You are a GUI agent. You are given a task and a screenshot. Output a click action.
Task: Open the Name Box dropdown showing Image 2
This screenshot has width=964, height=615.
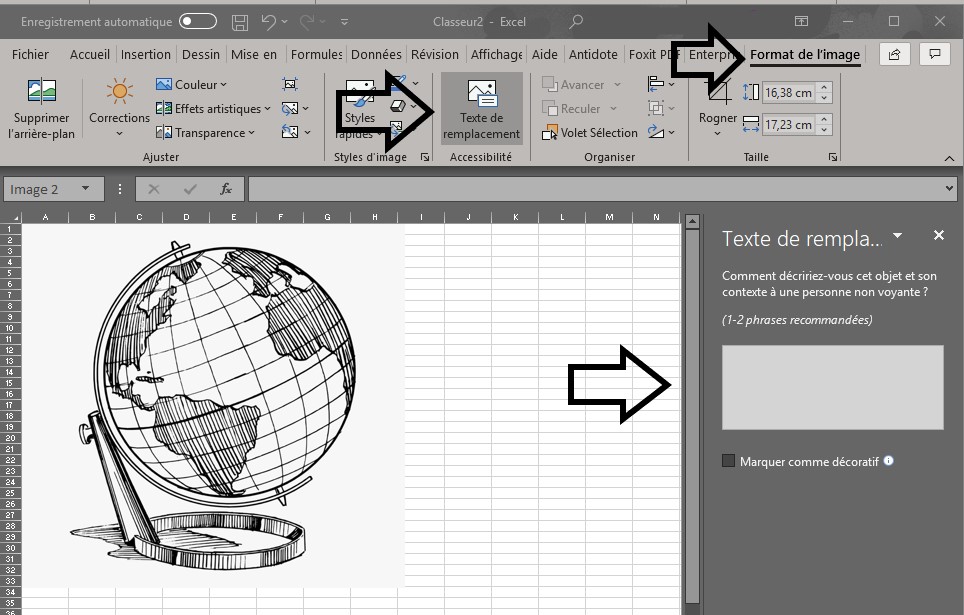pos(85,189)
